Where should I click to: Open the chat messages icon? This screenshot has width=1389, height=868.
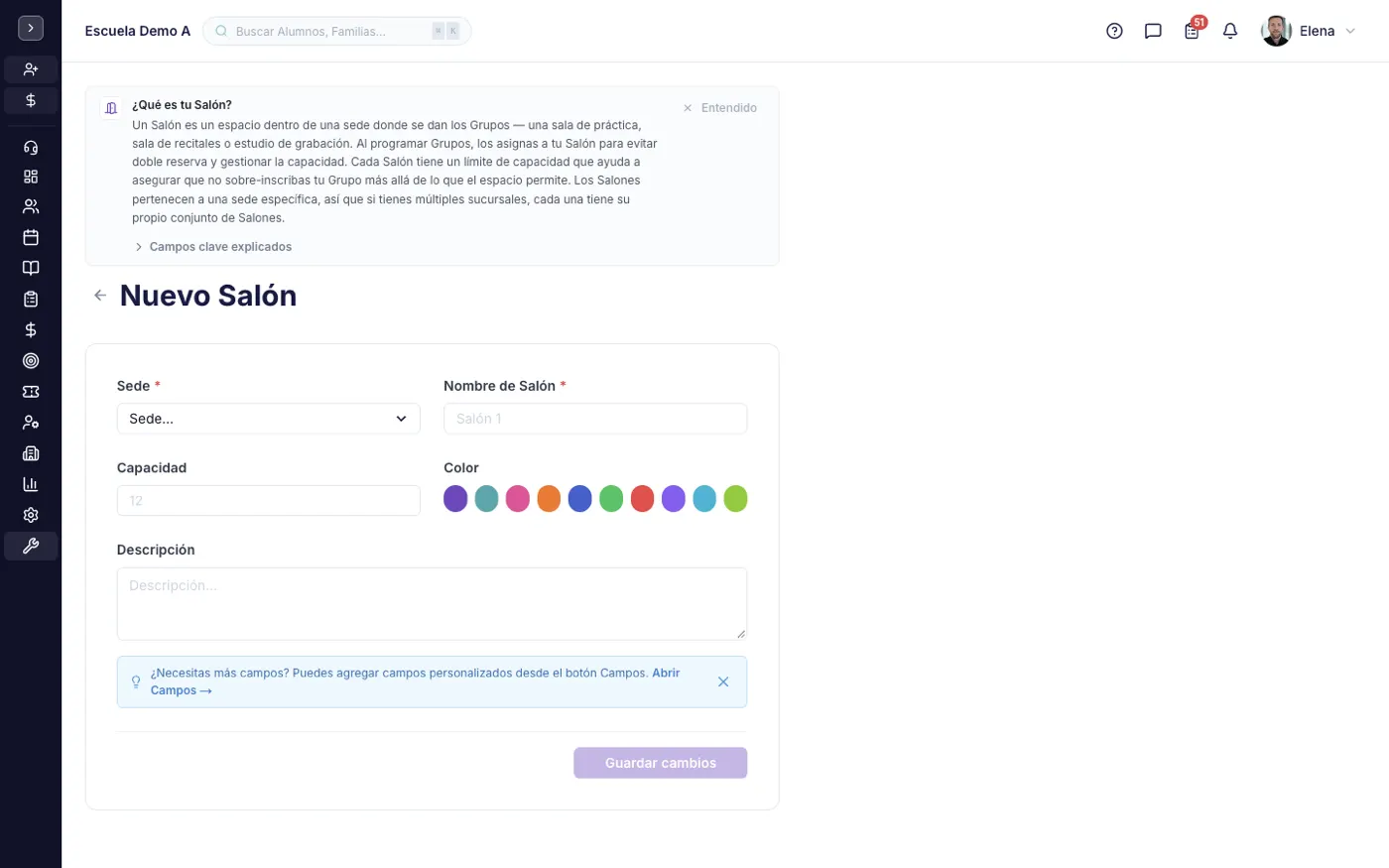coord(1153,31)
